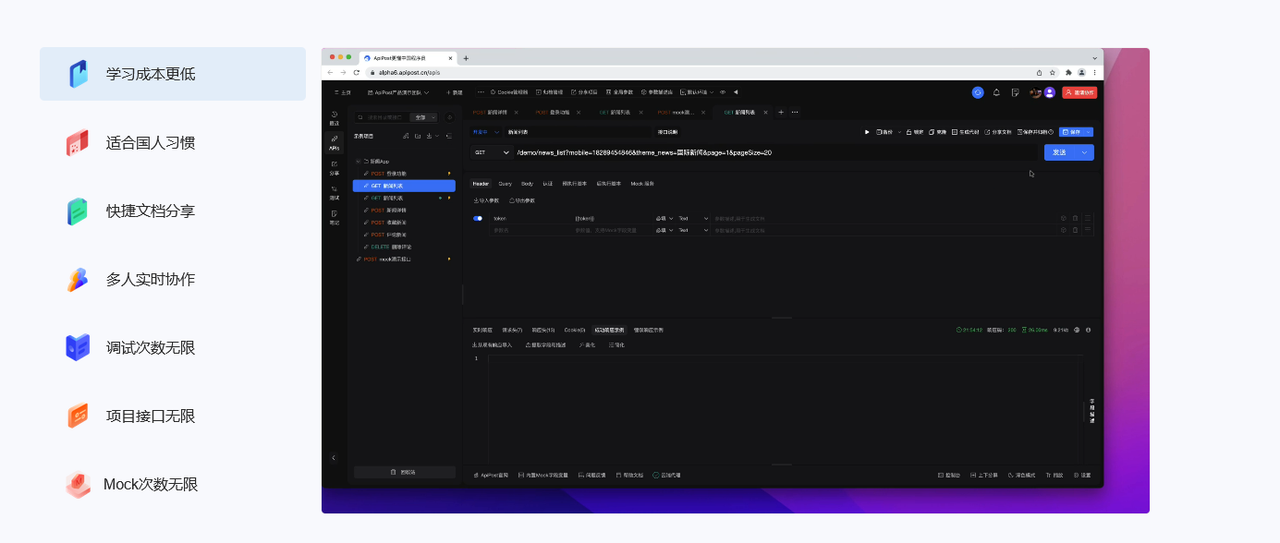Screen dimensions: 1280x543
Task: Open the 全部 filter dropdown in sidebar
Action: [424, 117]
